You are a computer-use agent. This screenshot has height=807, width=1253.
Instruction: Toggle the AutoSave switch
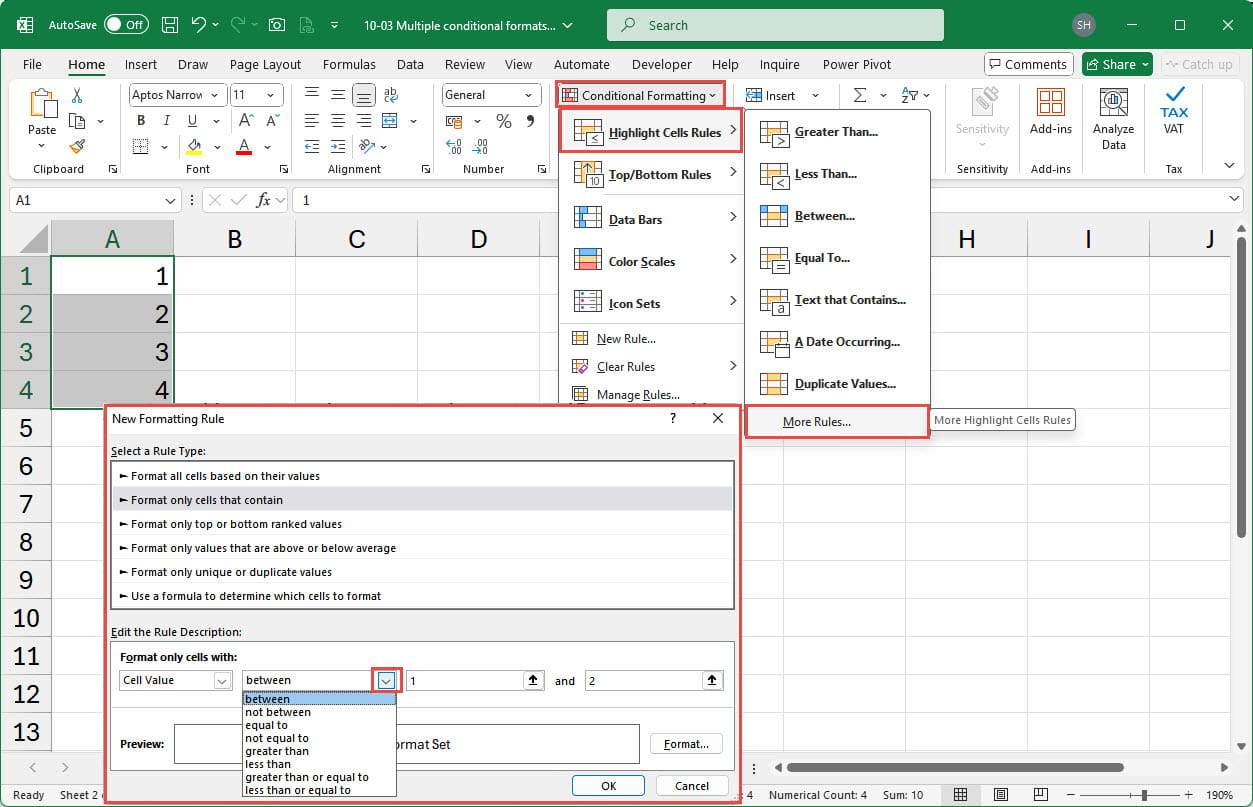point(126,25)
